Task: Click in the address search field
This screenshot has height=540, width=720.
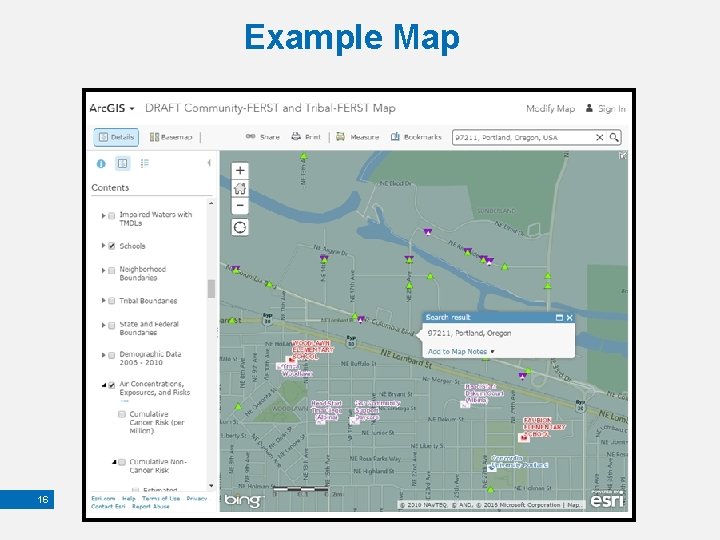Action: pos(523,137)
